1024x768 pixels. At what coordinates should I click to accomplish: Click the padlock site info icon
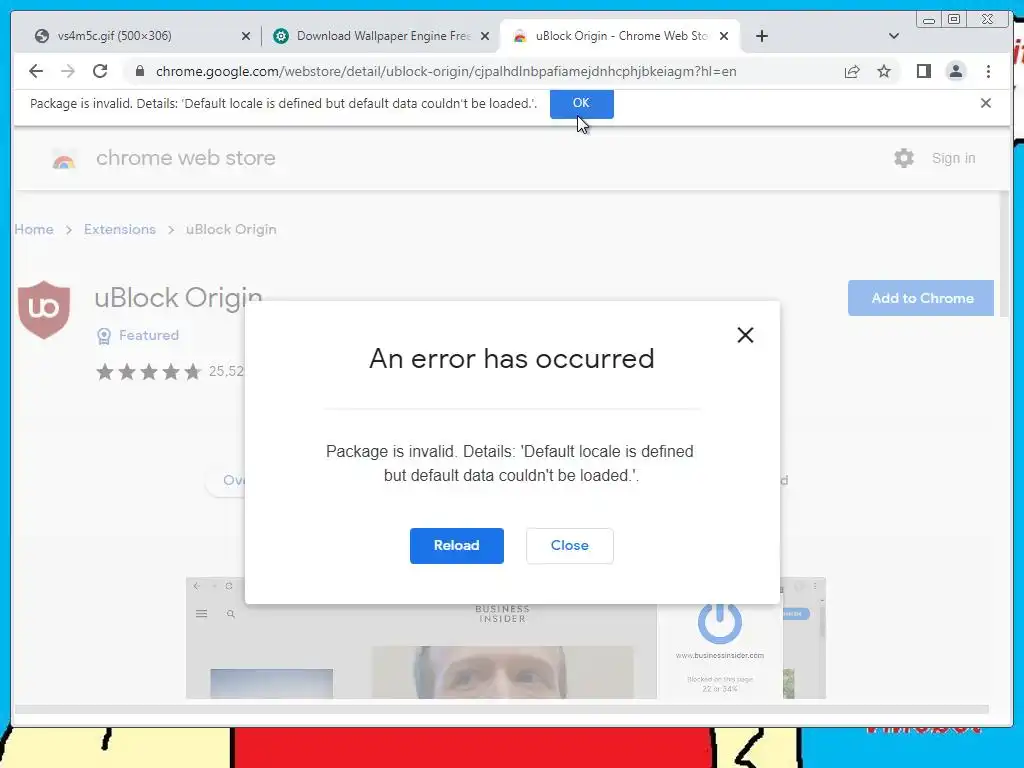coord(139,71)
